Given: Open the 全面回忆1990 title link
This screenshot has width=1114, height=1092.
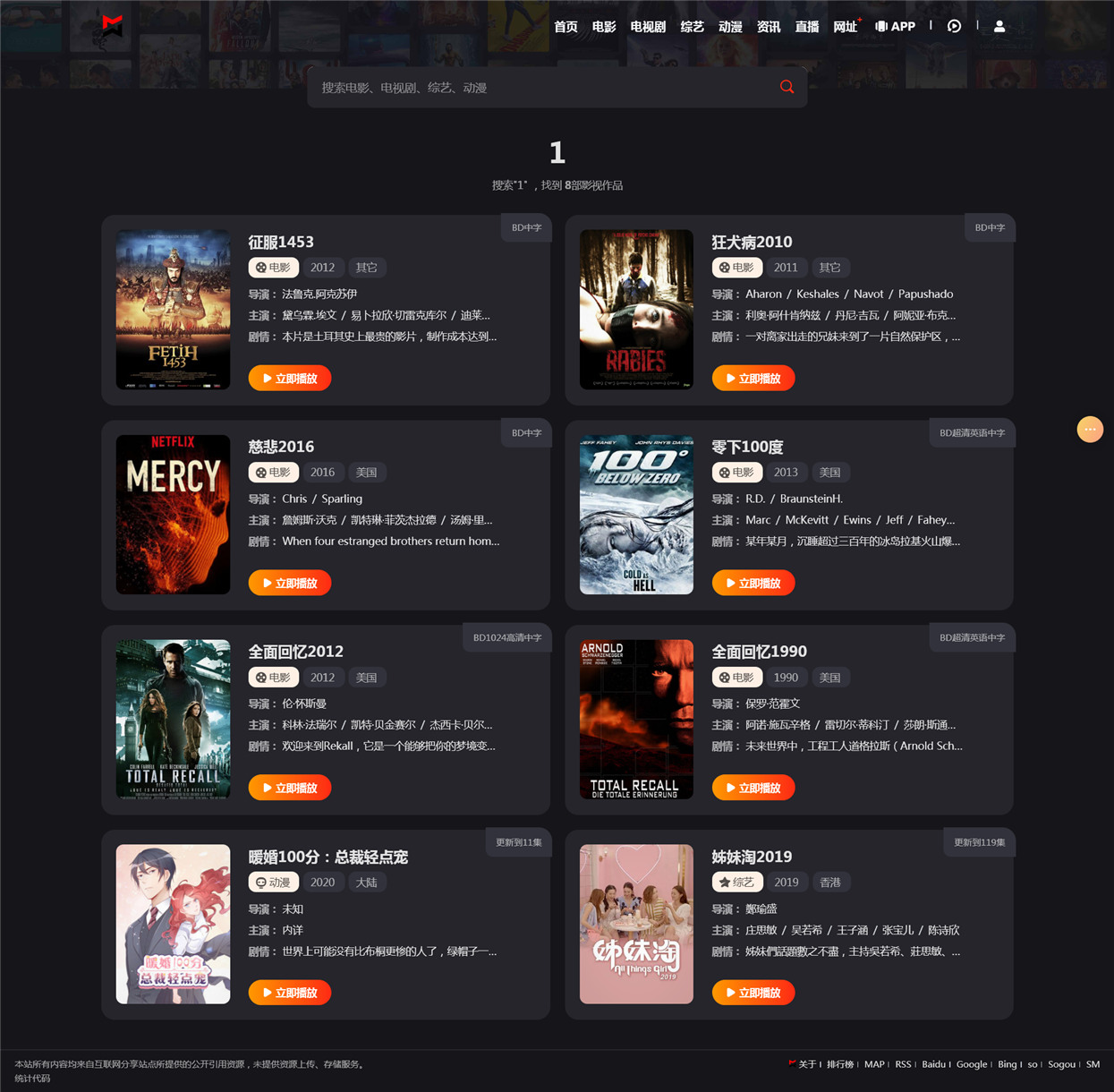Looking at the screenshot, I should [760, 652].
